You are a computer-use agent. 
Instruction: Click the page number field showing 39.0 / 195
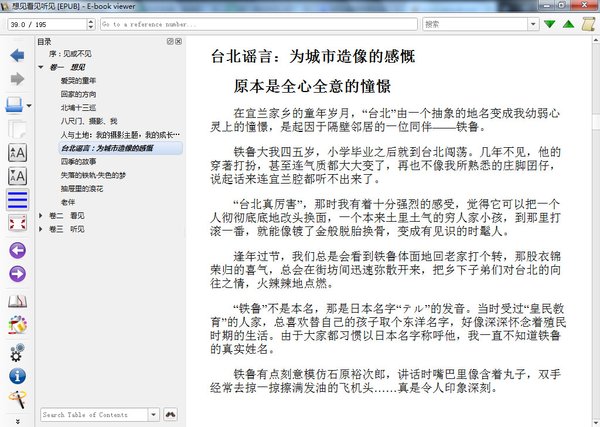[47, 24]
